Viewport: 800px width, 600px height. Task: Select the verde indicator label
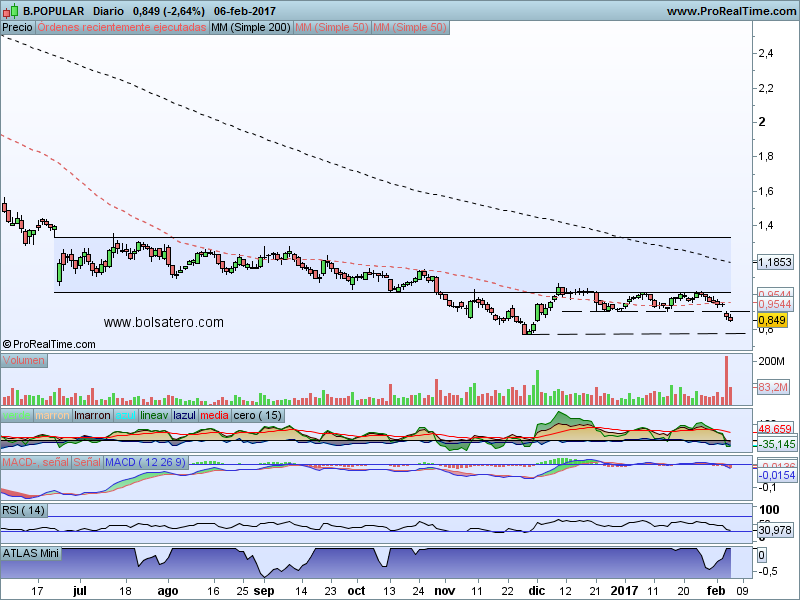(16, 415)
